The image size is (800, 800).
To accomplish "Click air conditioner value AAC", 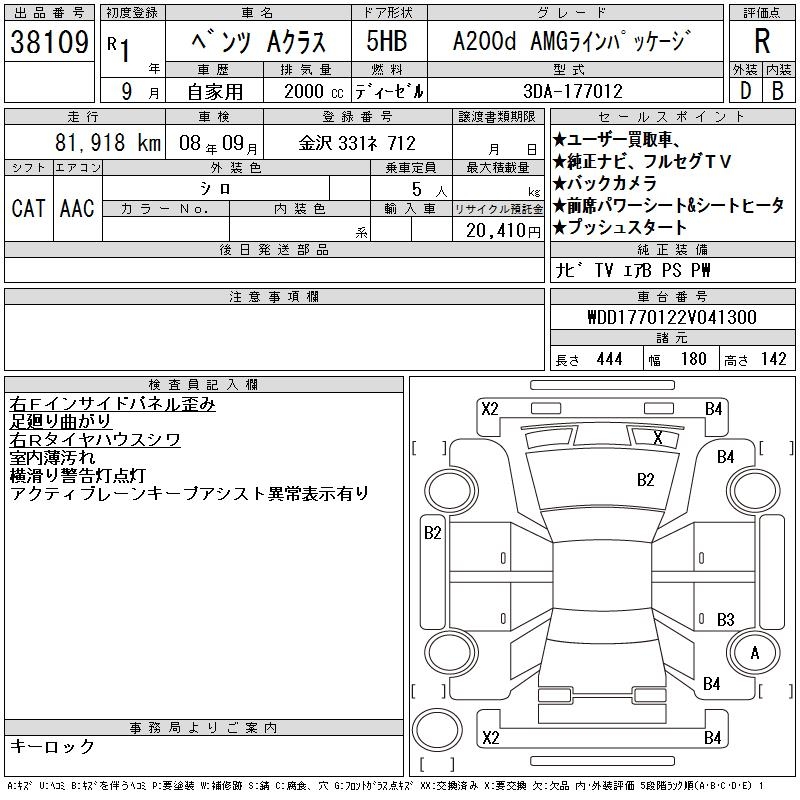I will 77,208.
